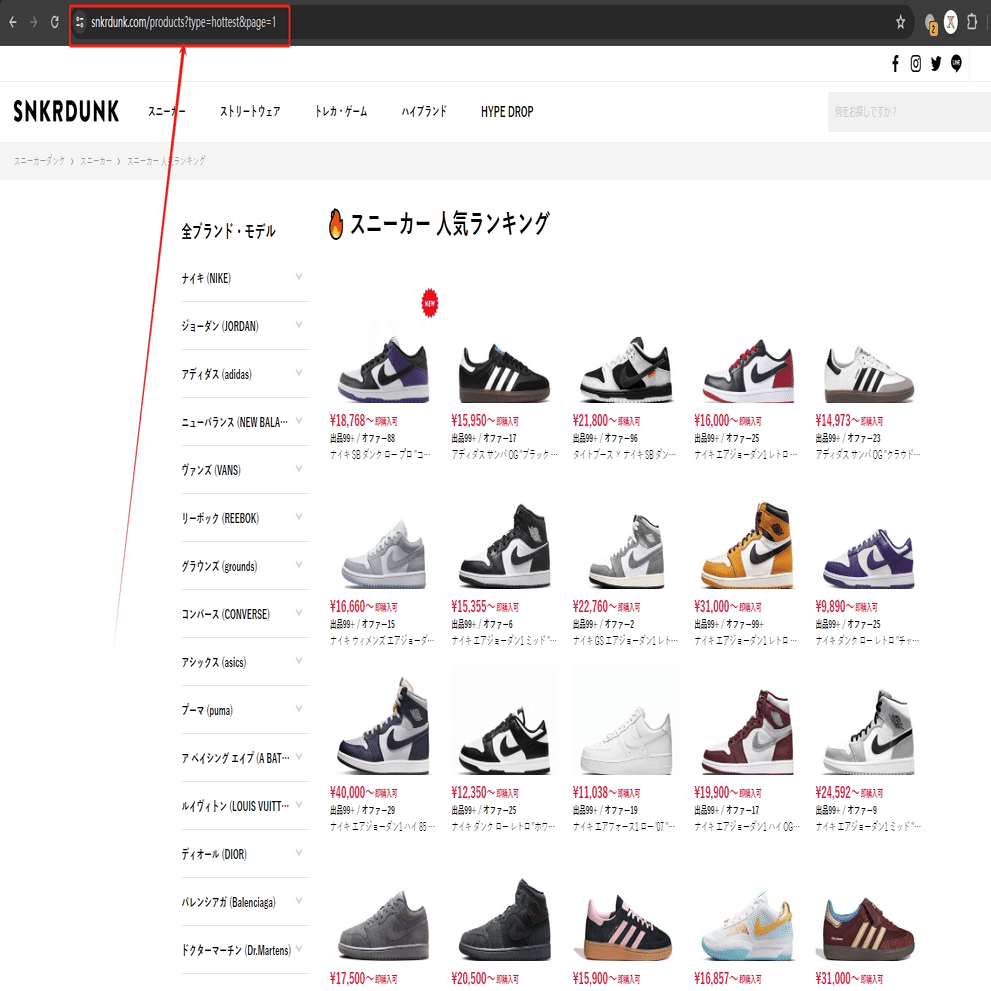The image size is (991, 991).
Task: Open the black Jordan 1 Mid ¥15,355 thumbnail
Action: 504,547
